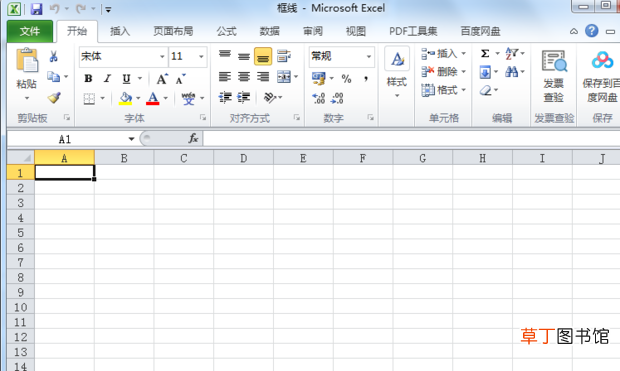Click into the formula bar input
620x371 pixels.
click(x=411, y=139)
